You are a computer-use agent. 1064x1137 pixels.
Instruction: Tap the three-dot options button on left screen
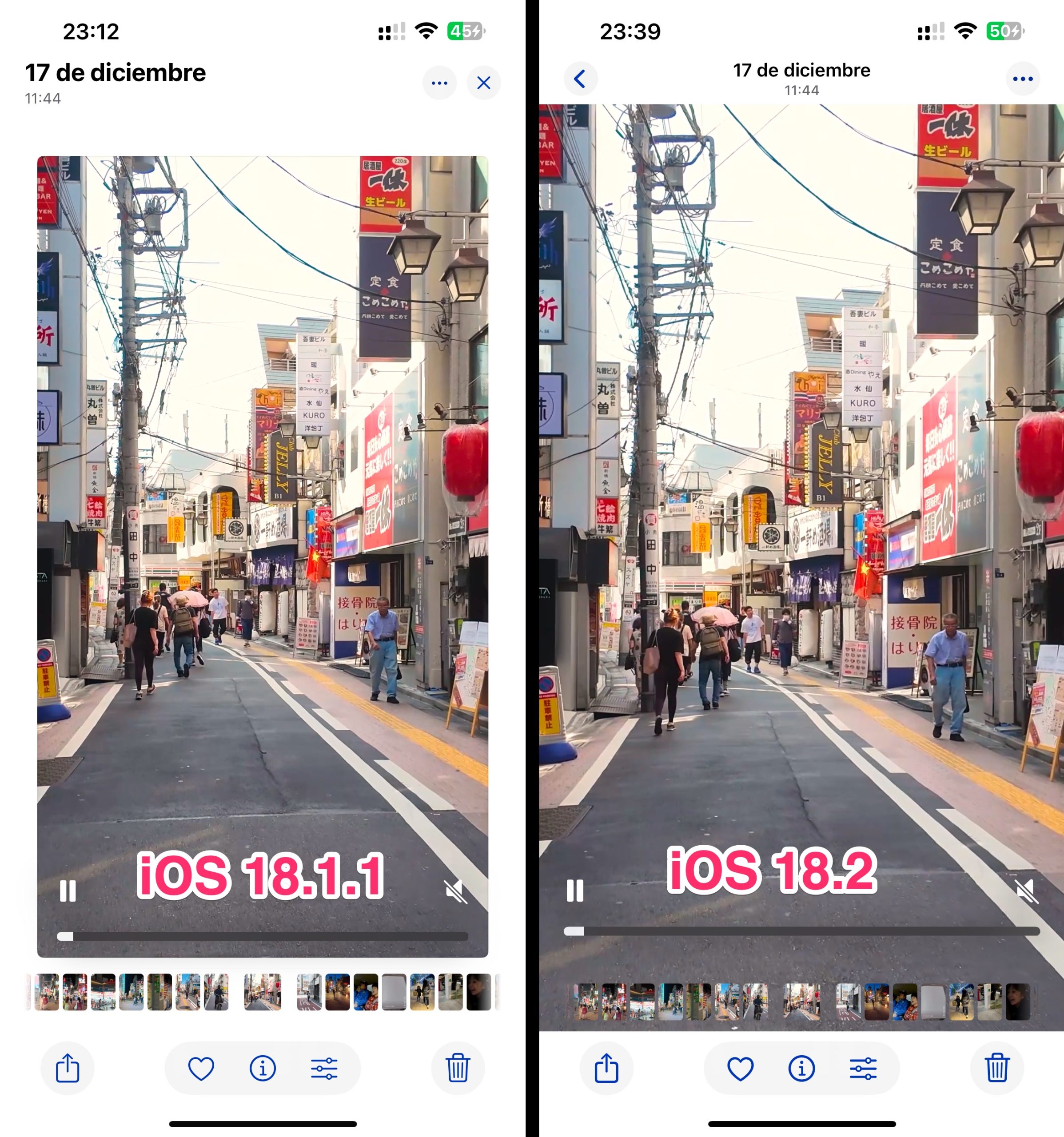click(438, 83)
